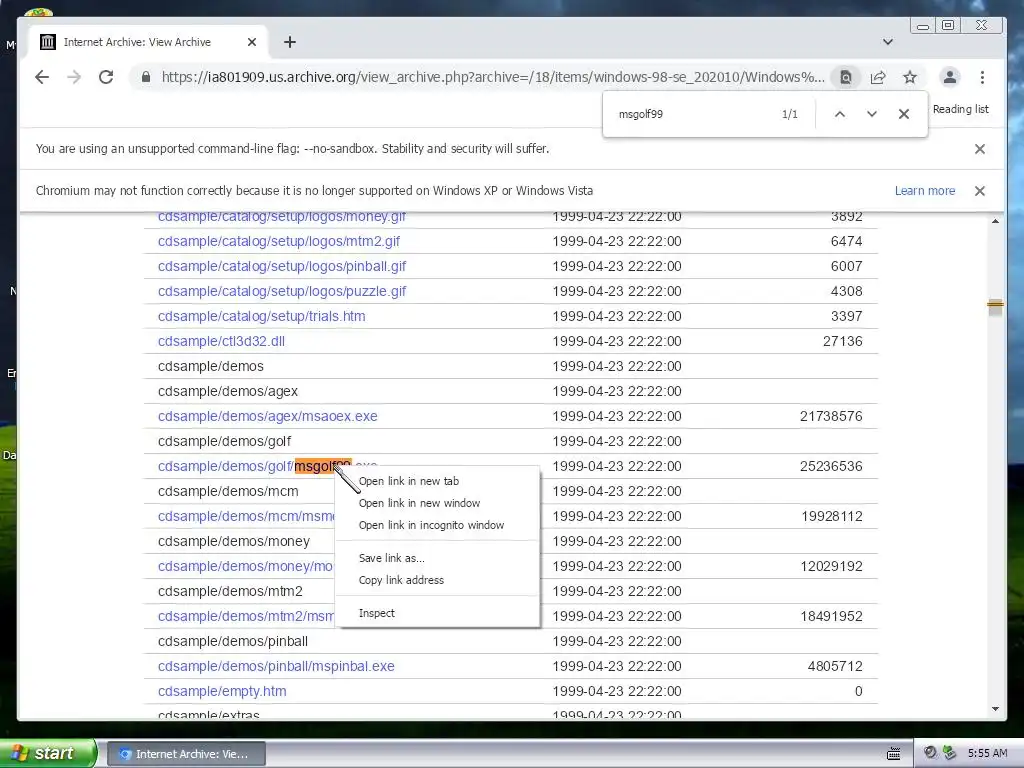Click the 5:55 AM taskbar clock
1024x768 pixels.
coord(987,753)
